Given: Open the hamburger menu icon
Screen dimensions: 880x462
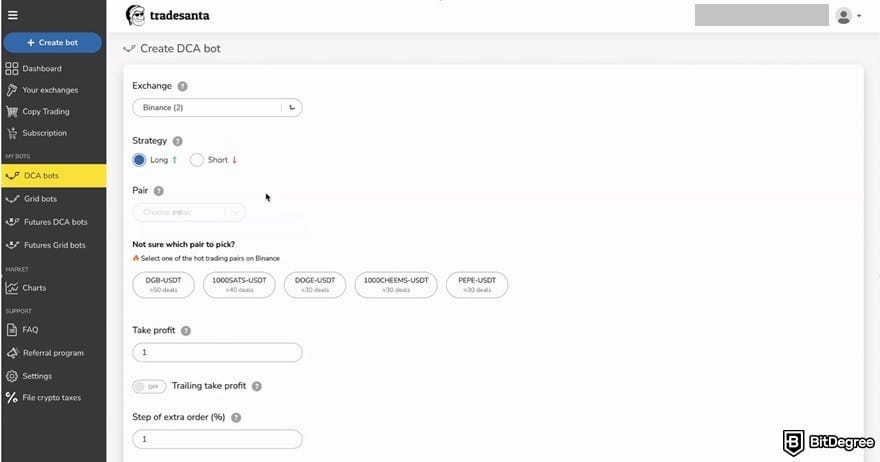Looking at the screenshot, I should (12, 15).
